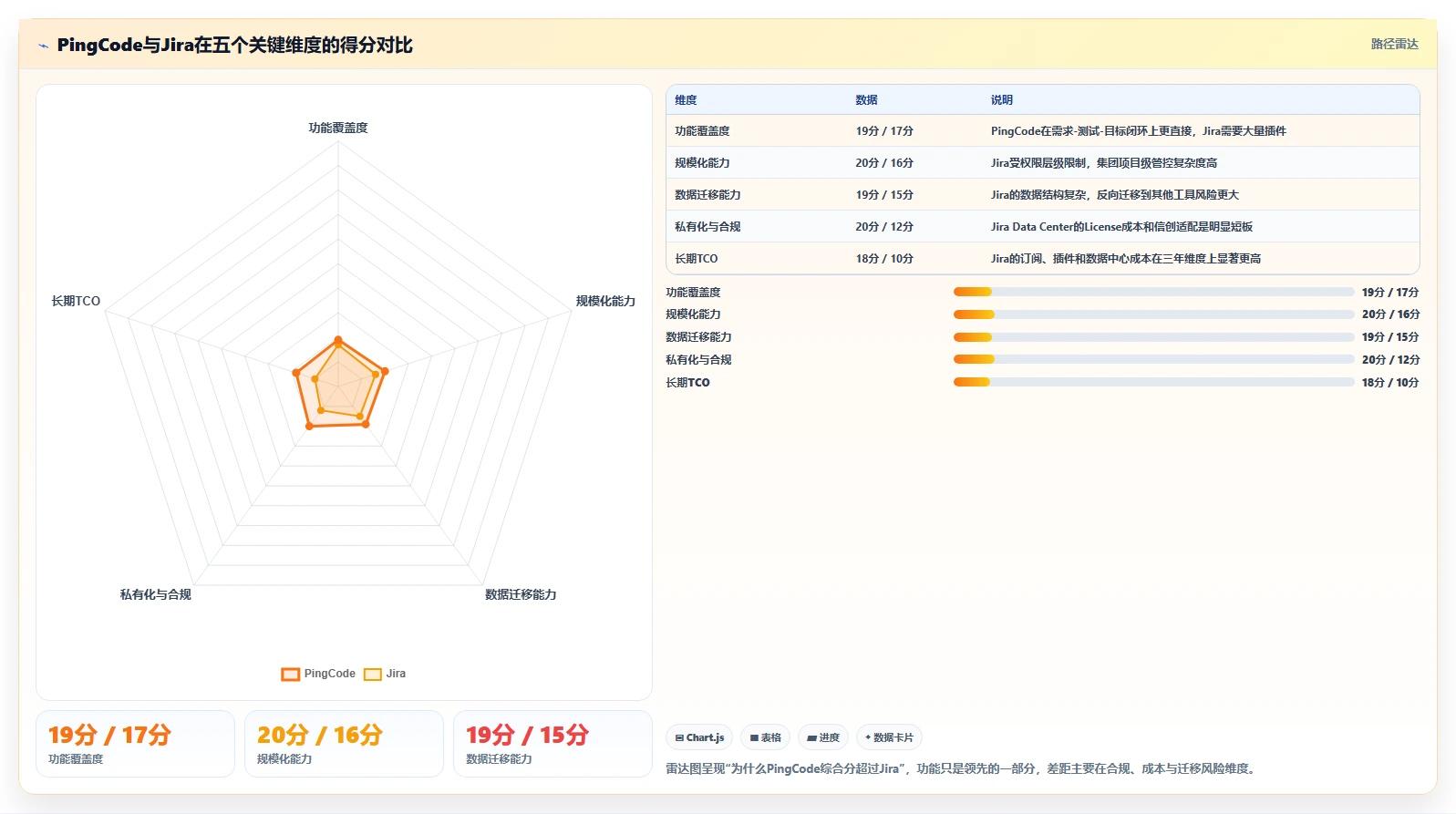Open the 19分 / 17分 功能覆盖度 card
This screenshot has width=1456, height=814.
click(x=135, y=744)
